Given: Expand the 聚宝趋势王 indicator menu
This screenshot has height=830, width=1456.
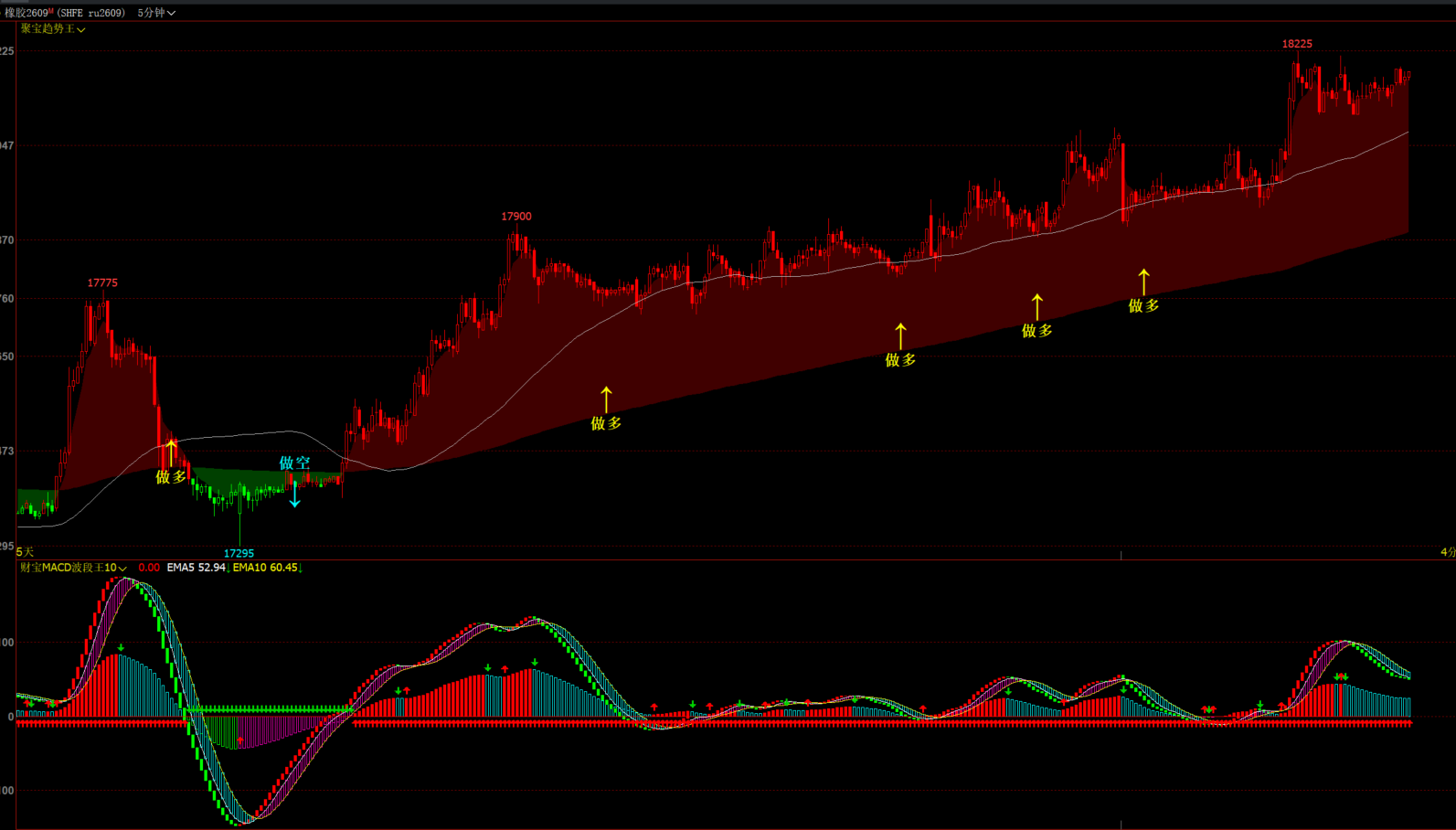Looking at the screenshot, I should (53, 29).
